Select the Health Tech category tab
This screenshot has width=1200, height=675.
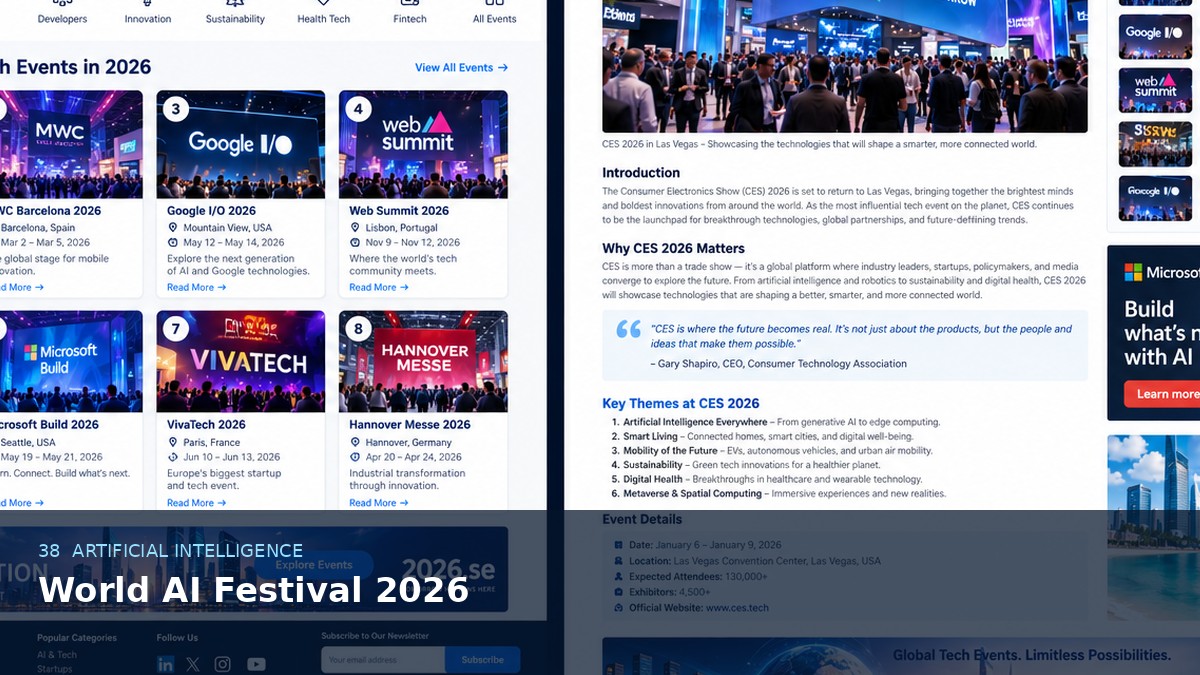click(324, 13)
